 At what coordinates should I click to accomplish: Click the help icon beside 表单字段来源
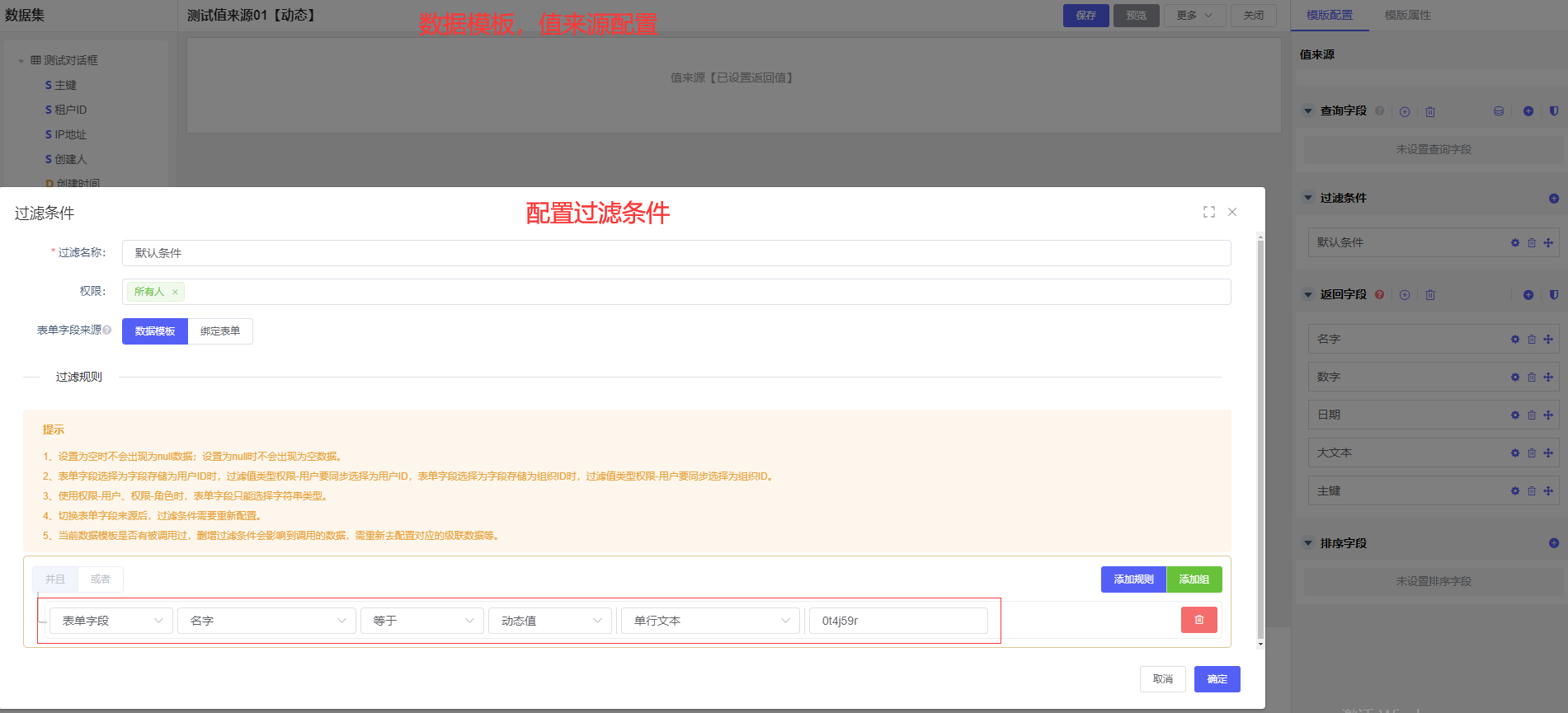click(x=107, y=330)
